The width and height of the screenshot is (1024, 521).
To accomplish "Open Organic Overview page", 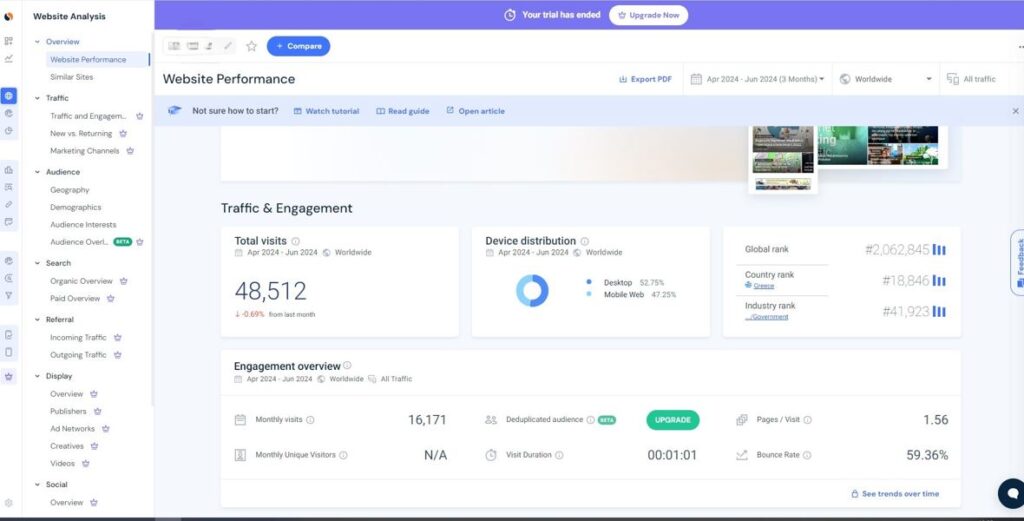I will coord(82,281).
